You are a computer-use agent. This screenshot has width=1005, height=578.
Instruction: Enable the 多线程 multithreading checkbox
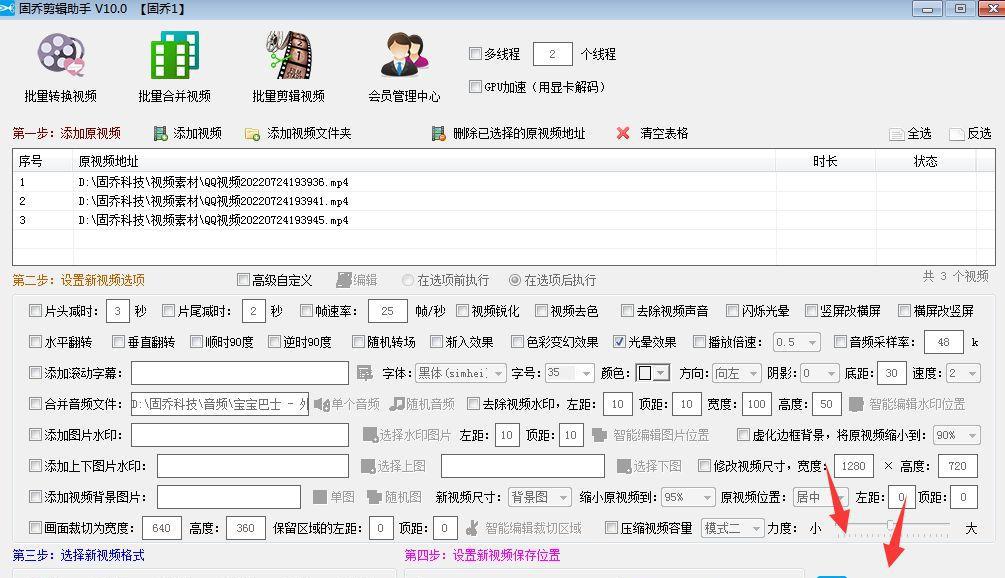(x=476, y=54)
